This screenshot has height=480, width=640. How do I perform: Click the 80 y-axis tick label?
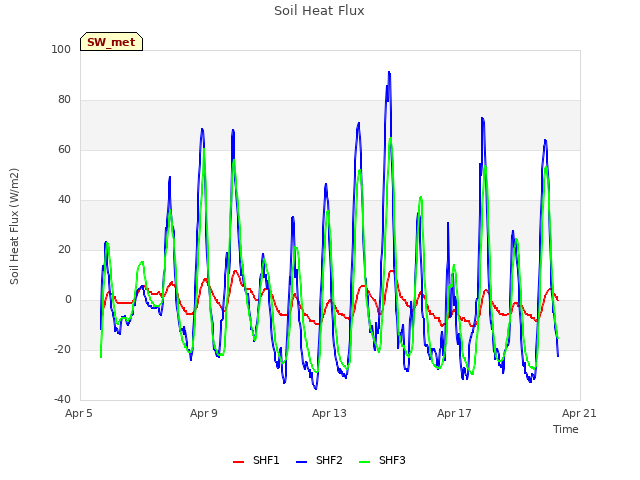(64, 100)
